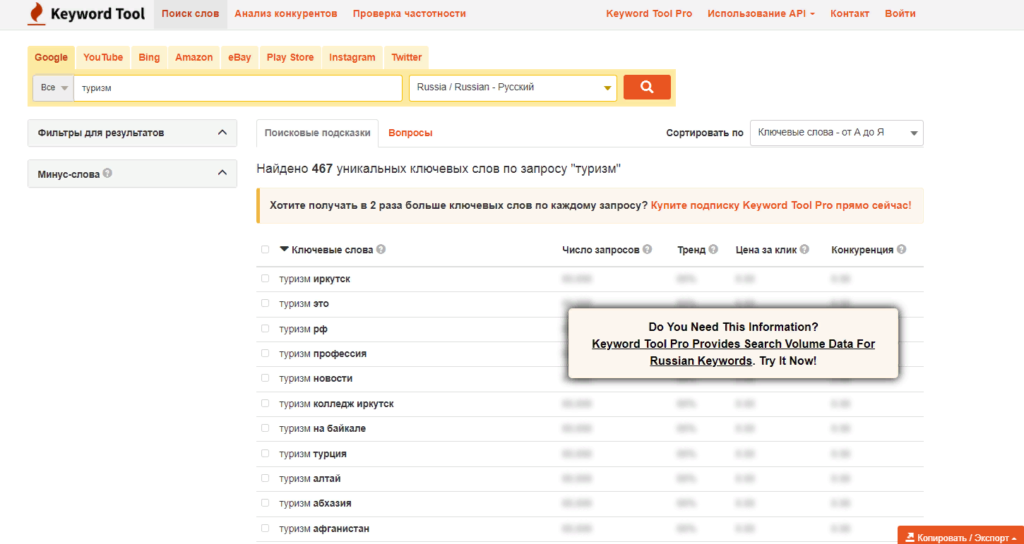Click the keyword туризм на байкале

[322, 428]
